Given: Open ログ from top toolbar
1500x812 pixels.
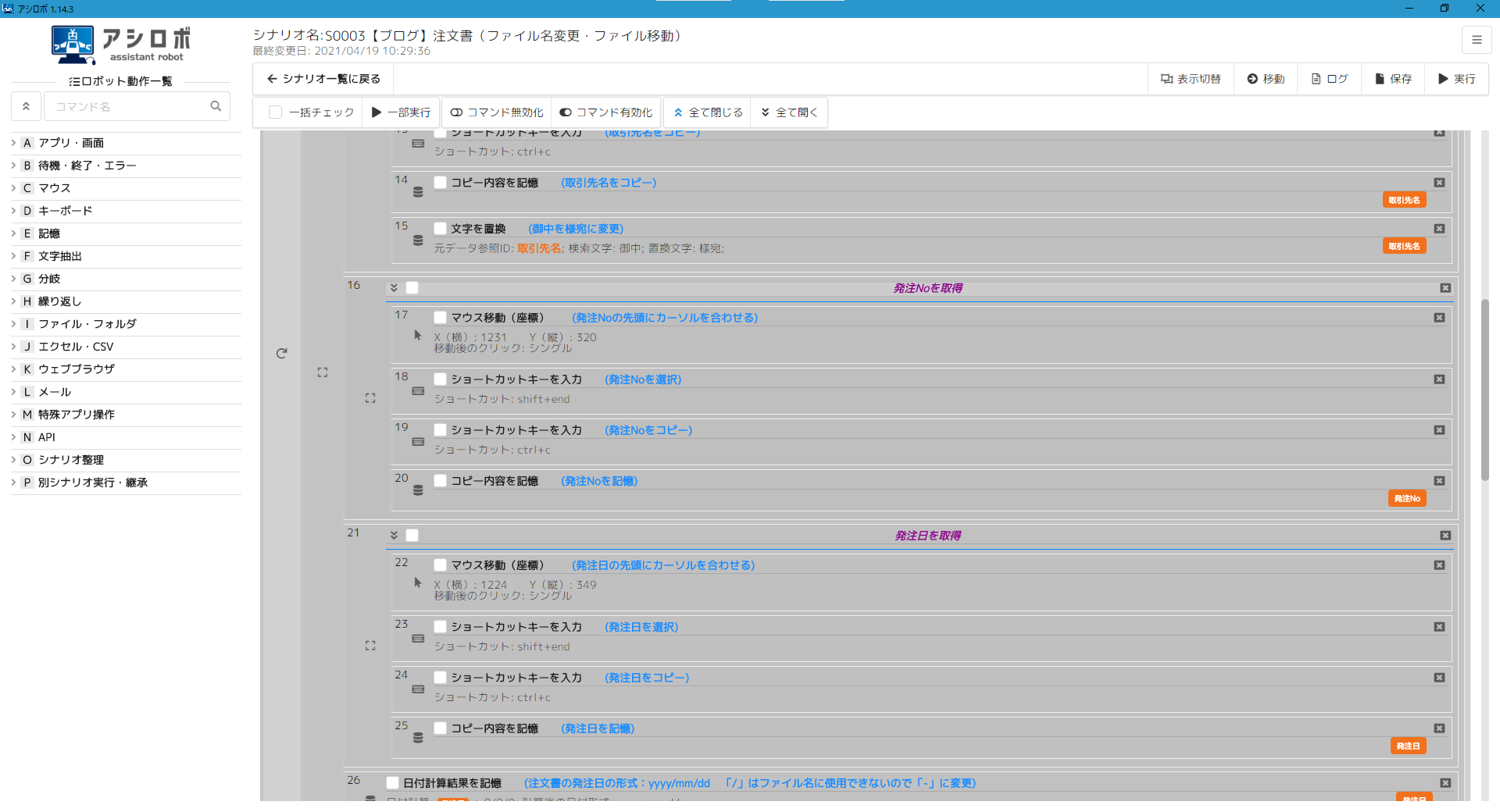Looking at the screenshot, I should click(x=1330, y=79).
